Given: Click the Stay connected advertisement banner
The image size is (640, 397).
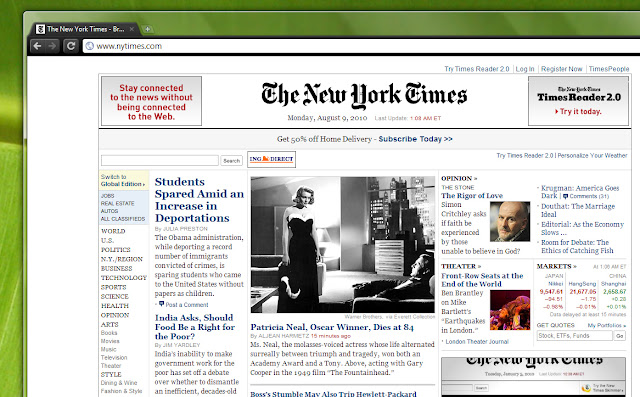Looking at the screenshot, I should click(151, 101).
